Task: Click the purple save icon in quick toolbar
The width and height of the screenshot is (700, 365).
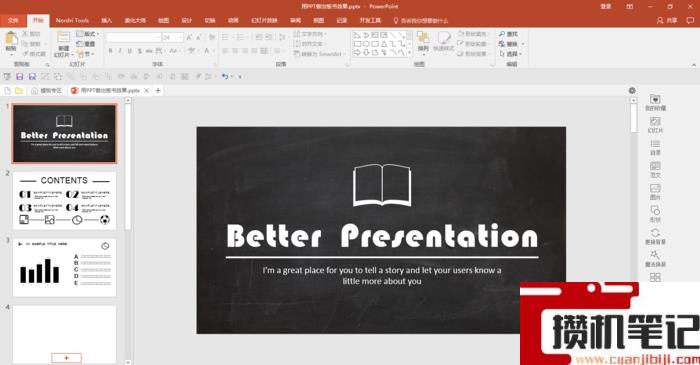Action: (x=20, y=77)
